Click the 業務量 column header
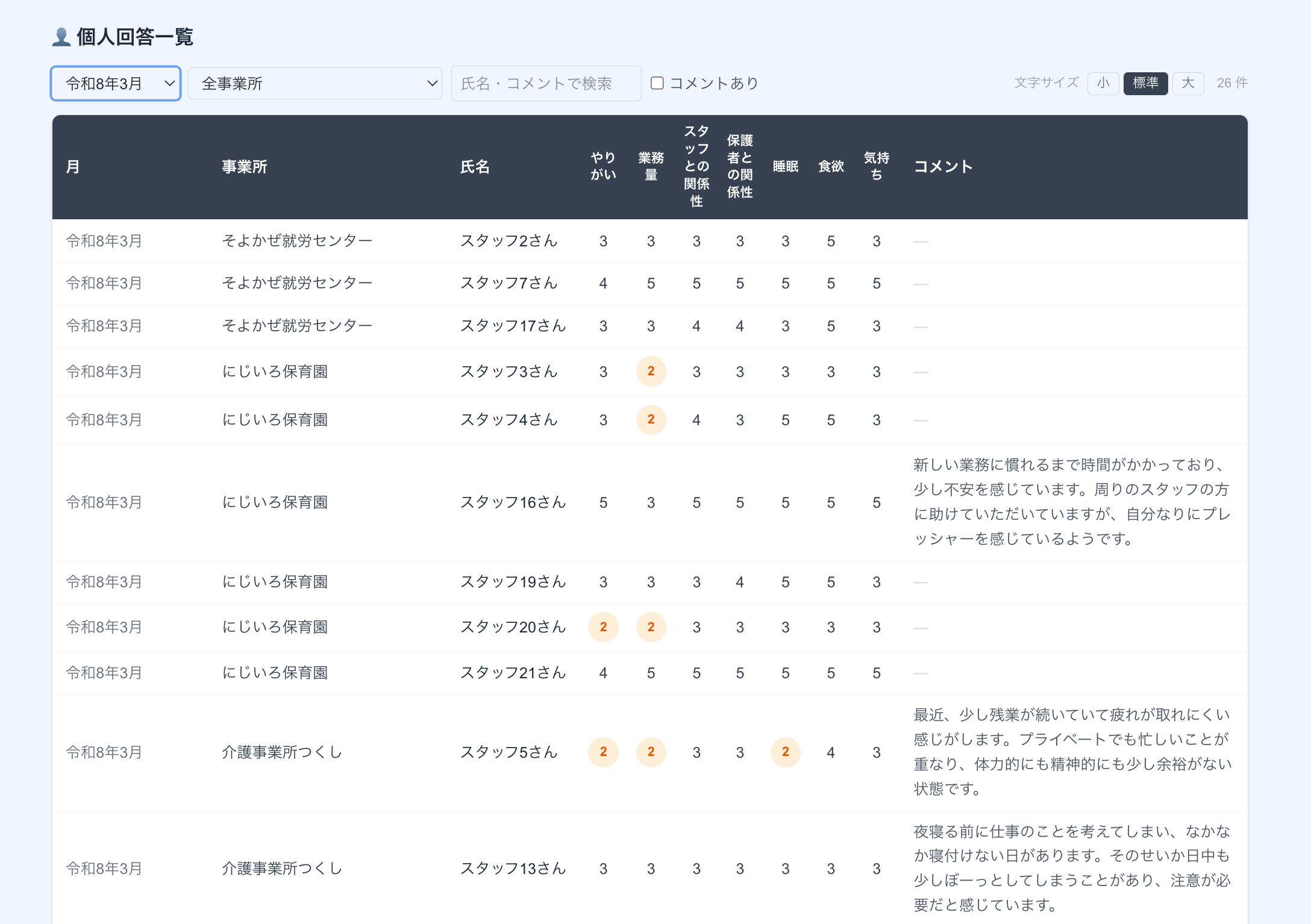The height and width of the screenshot is (924, 1311). tap(651, 166)
